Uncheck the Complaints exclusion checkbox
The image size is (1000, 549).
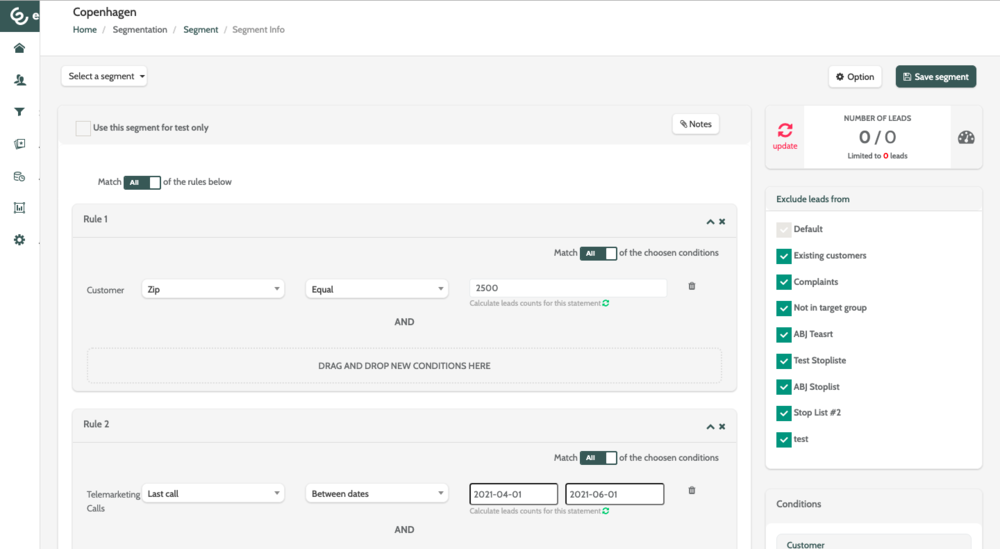(x=784, y=282)
